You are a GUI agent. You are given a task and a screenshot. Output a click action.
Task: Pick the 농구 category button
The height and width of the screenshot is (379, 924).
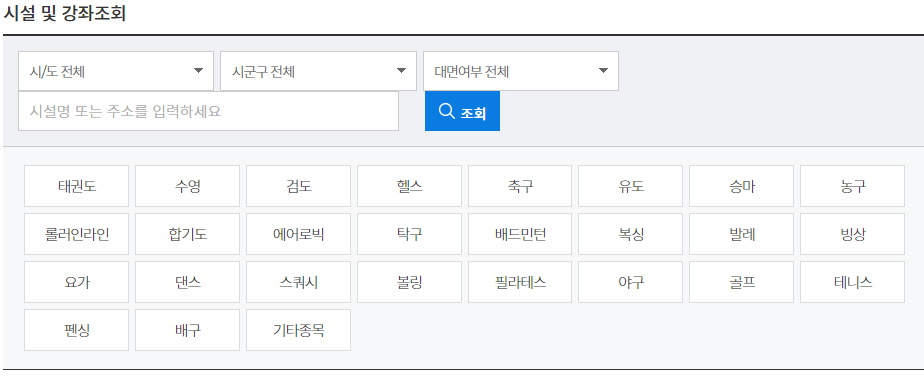tap(853, 186)
